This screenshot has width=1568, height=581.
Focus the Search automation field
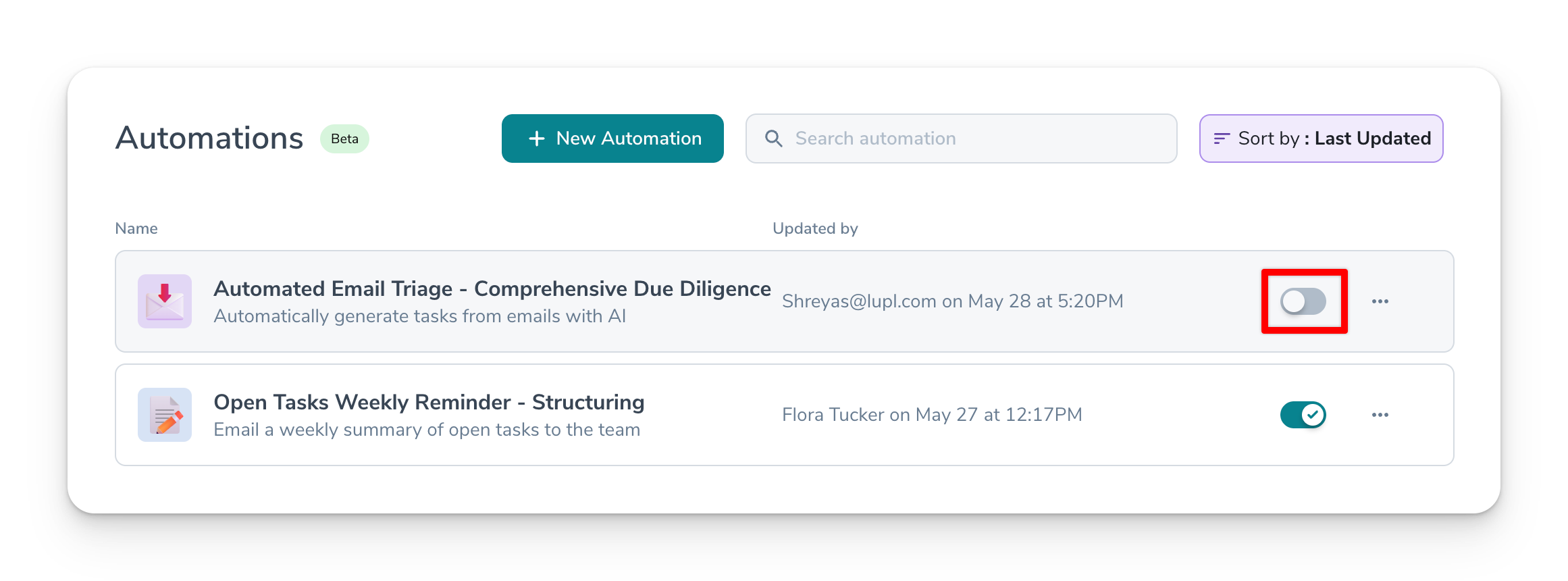click(x=972, y=138)
